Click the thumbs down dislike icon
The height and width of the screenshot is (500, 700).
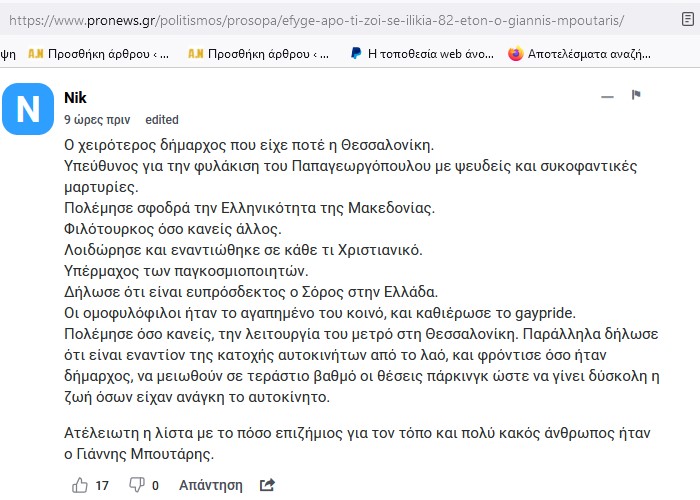137,485
